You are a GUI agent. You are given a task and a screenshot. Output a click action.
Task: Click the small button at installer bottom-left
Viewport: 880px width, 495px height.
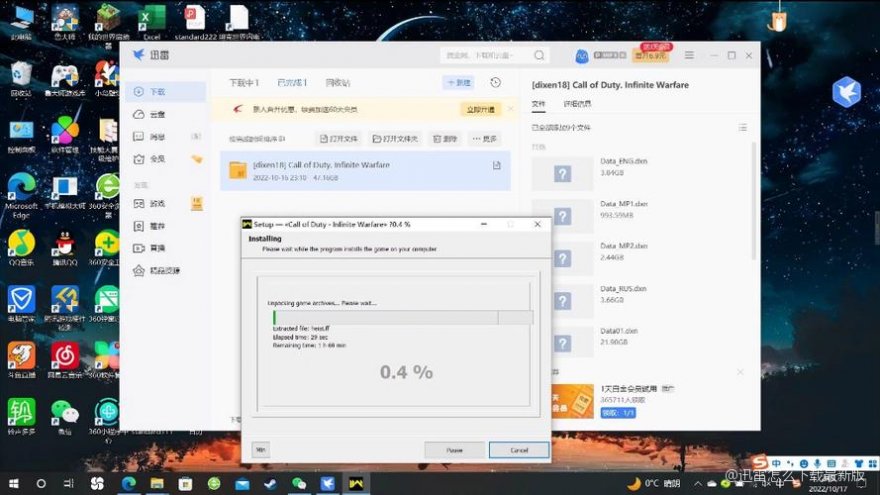point(260,450)
